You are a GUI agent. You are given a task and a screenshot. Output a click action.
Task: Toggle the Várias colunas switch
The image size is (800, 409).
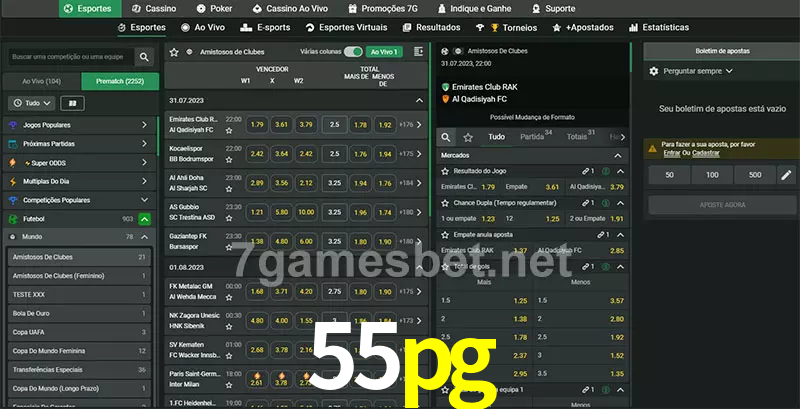tap(352, 51)
